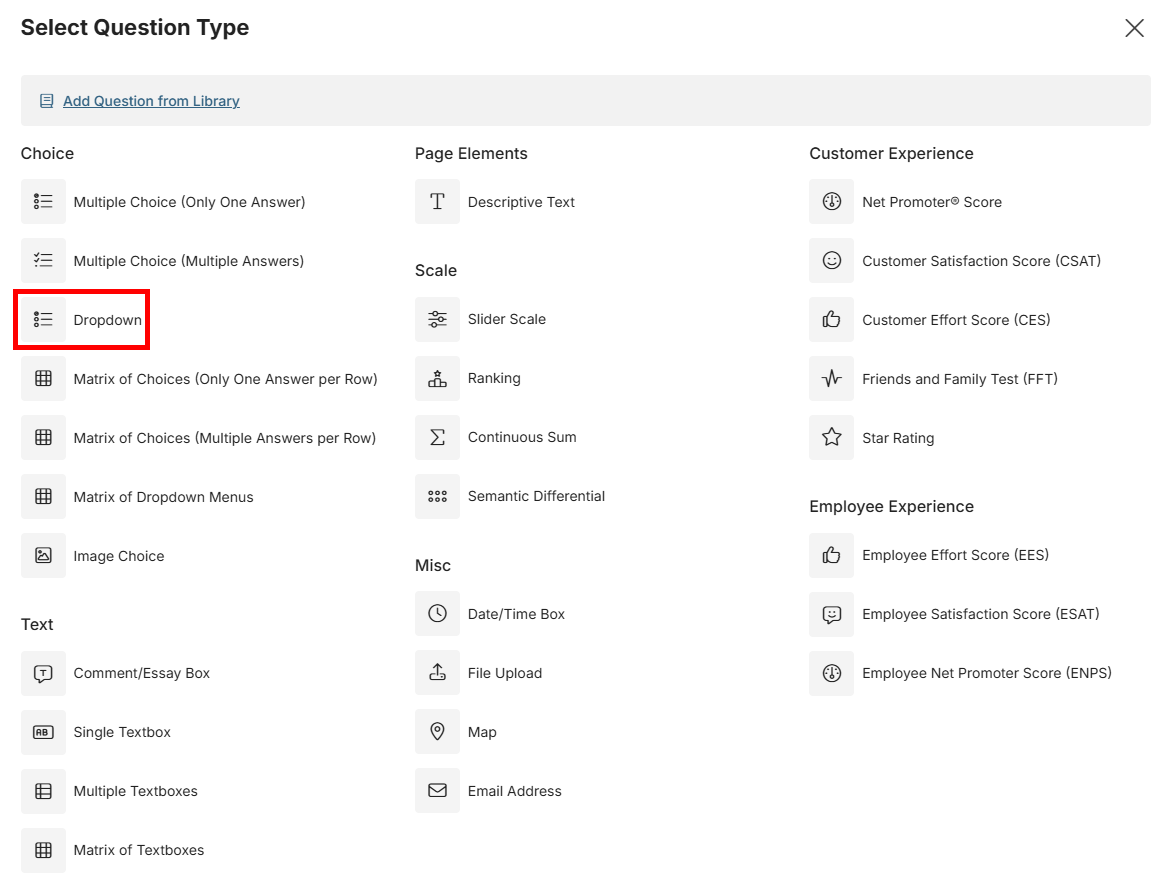Choose the Semantic Differential label

(x=537, y=496)
